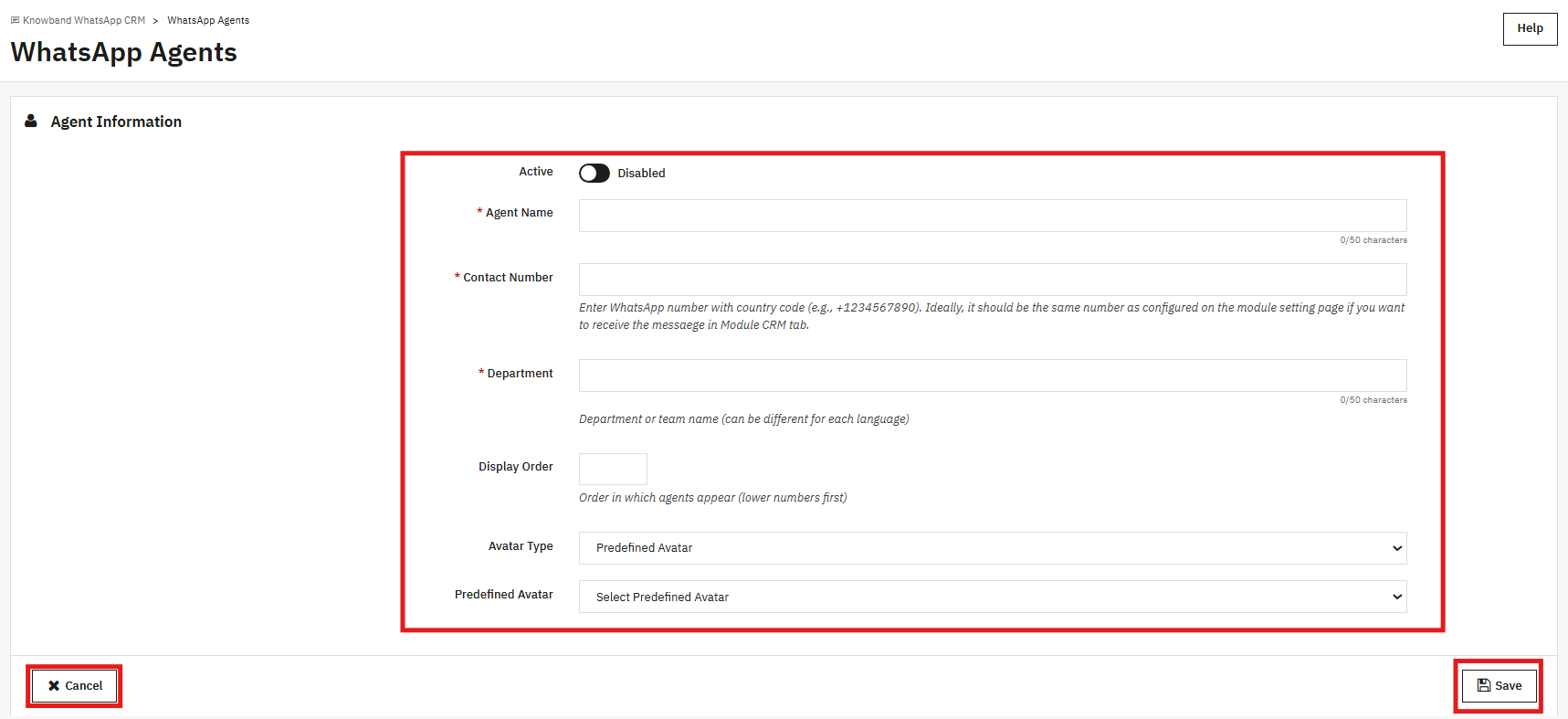1568x719 pixels.
Task: Click the Cancel button's X icon
Action: 54,685
